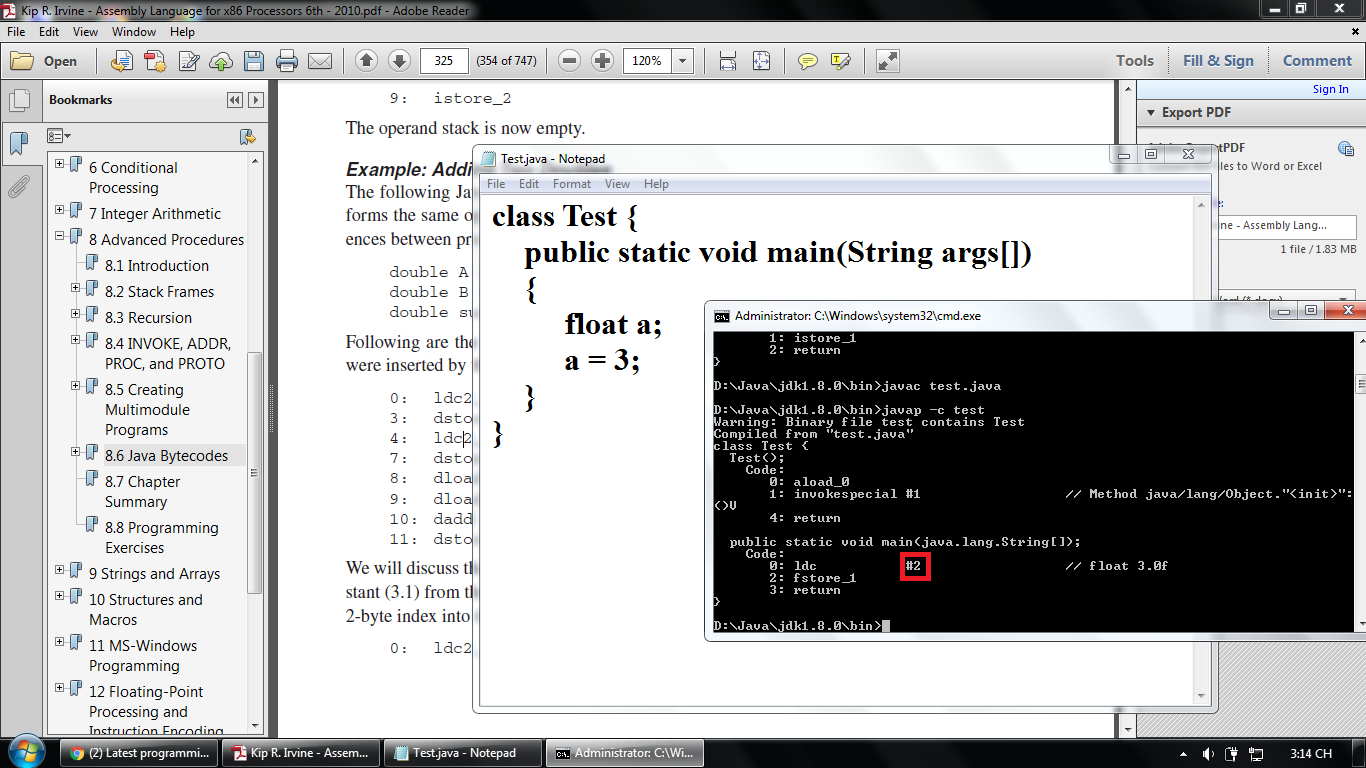Collapse the 8 Advanced Procedures bookmark

click(x=60, y=236)
